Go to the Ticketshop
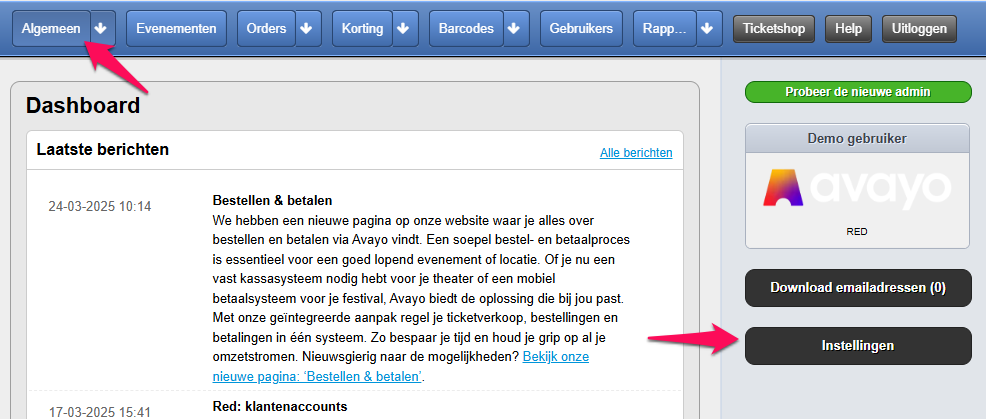The image size is (986, 419). (773, 28)
